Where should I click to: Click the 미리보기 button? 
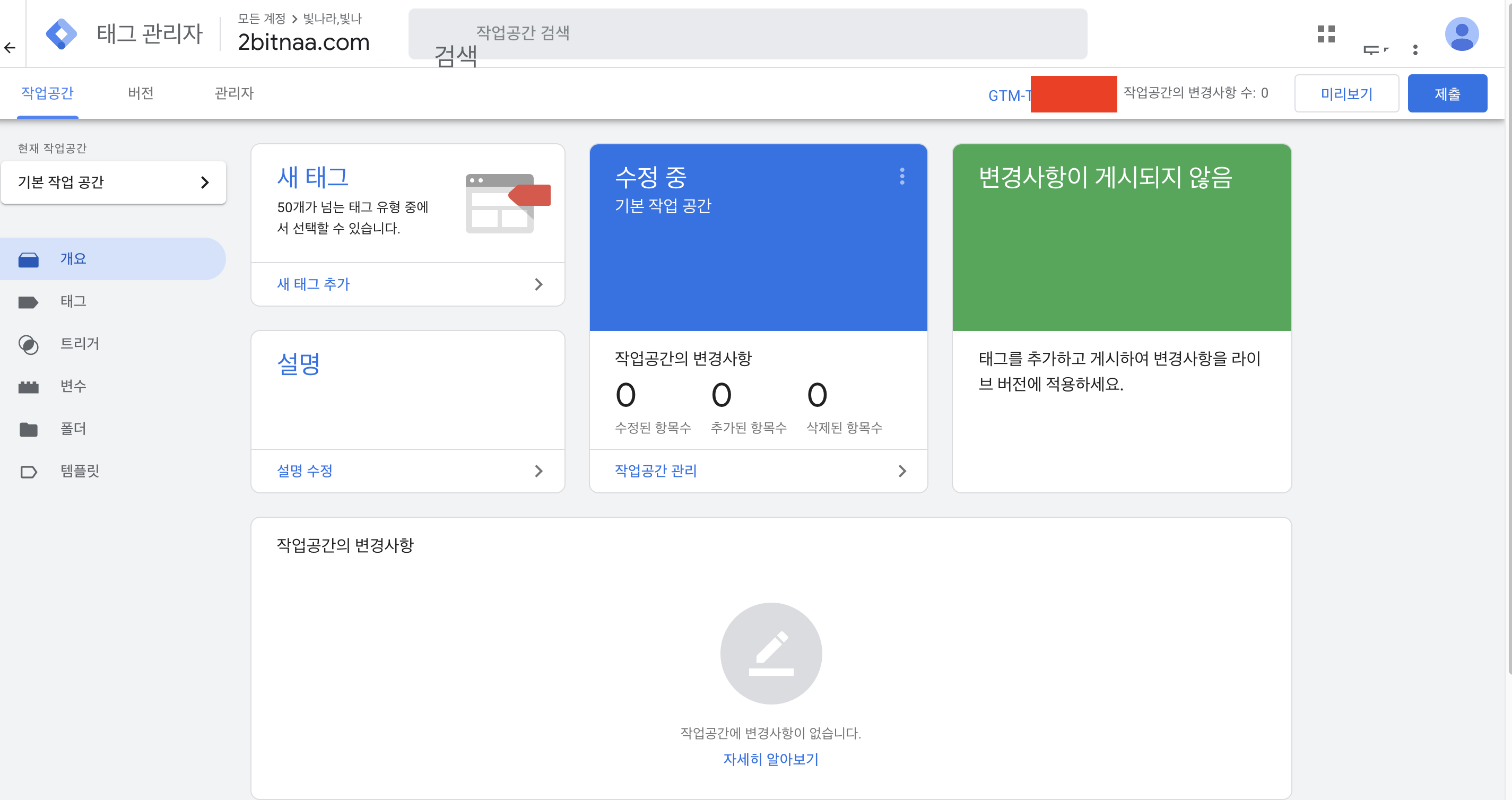1346,94
